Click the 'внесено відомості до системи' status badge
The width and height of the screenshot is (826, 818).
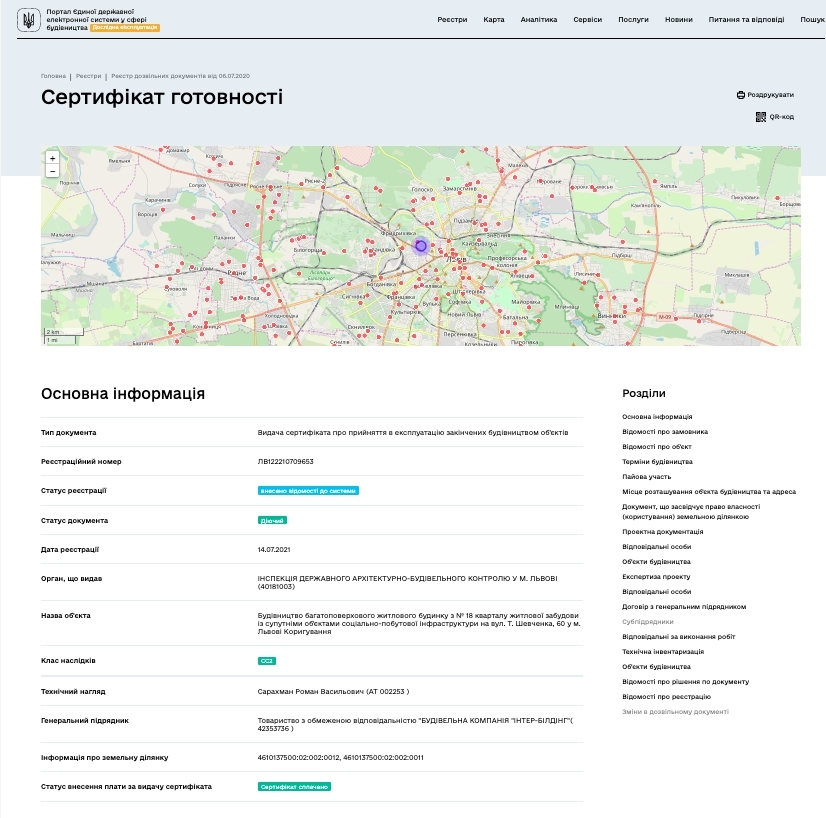[308, 491]
